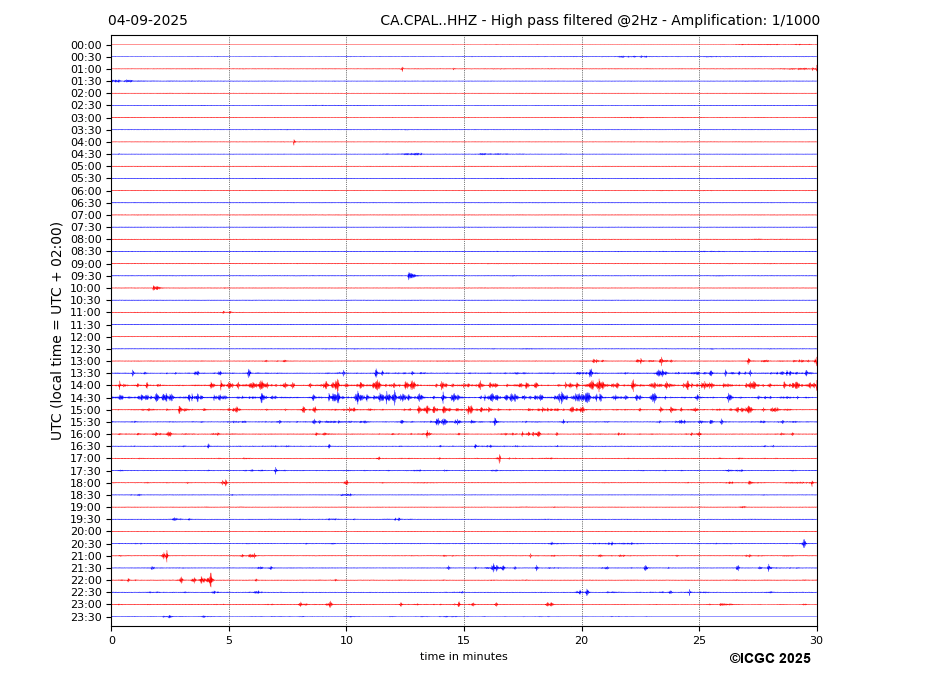927x696 pixels.
Task: Click the x-axis tick label 30
Action: [x=816, y=640]
